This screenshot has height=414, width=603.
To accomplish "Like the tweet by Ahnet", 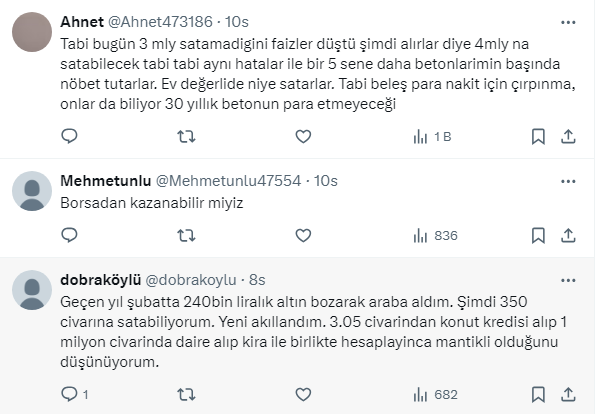I will (303, 136).
